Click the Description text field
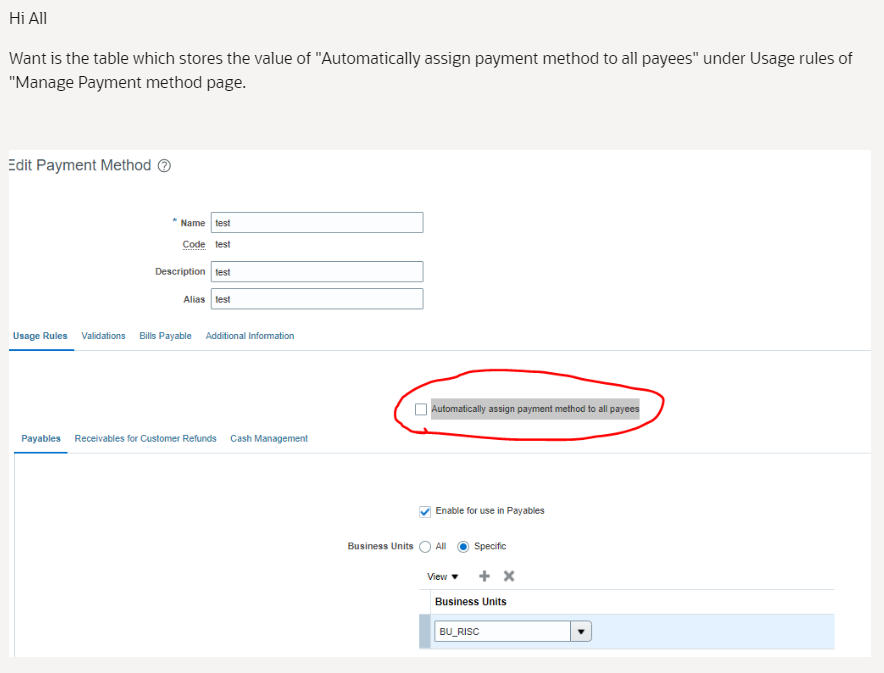 click(317, 271)
